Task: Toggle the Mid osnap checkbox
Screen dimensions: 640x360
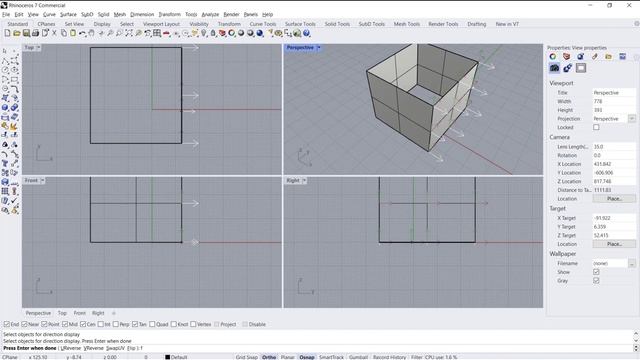Action: coord(65,324)
